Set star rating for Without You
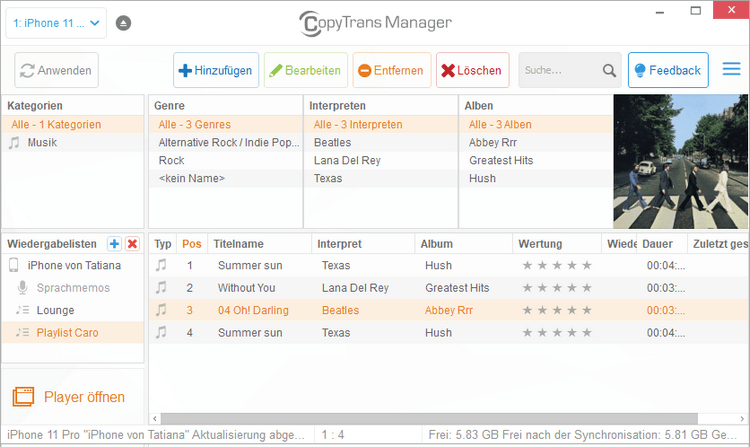750x447 pixels. point(557,288)
